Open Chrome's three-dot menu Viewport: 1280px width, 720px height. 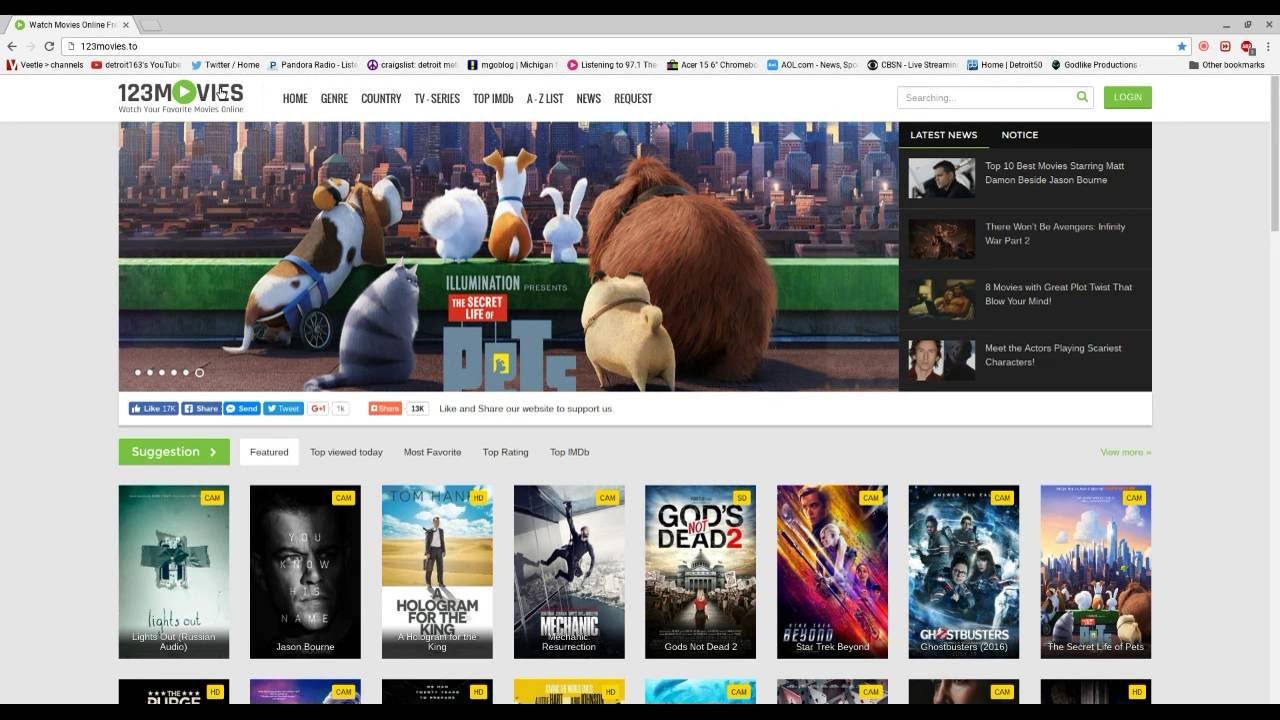(x=1267, y=46)
